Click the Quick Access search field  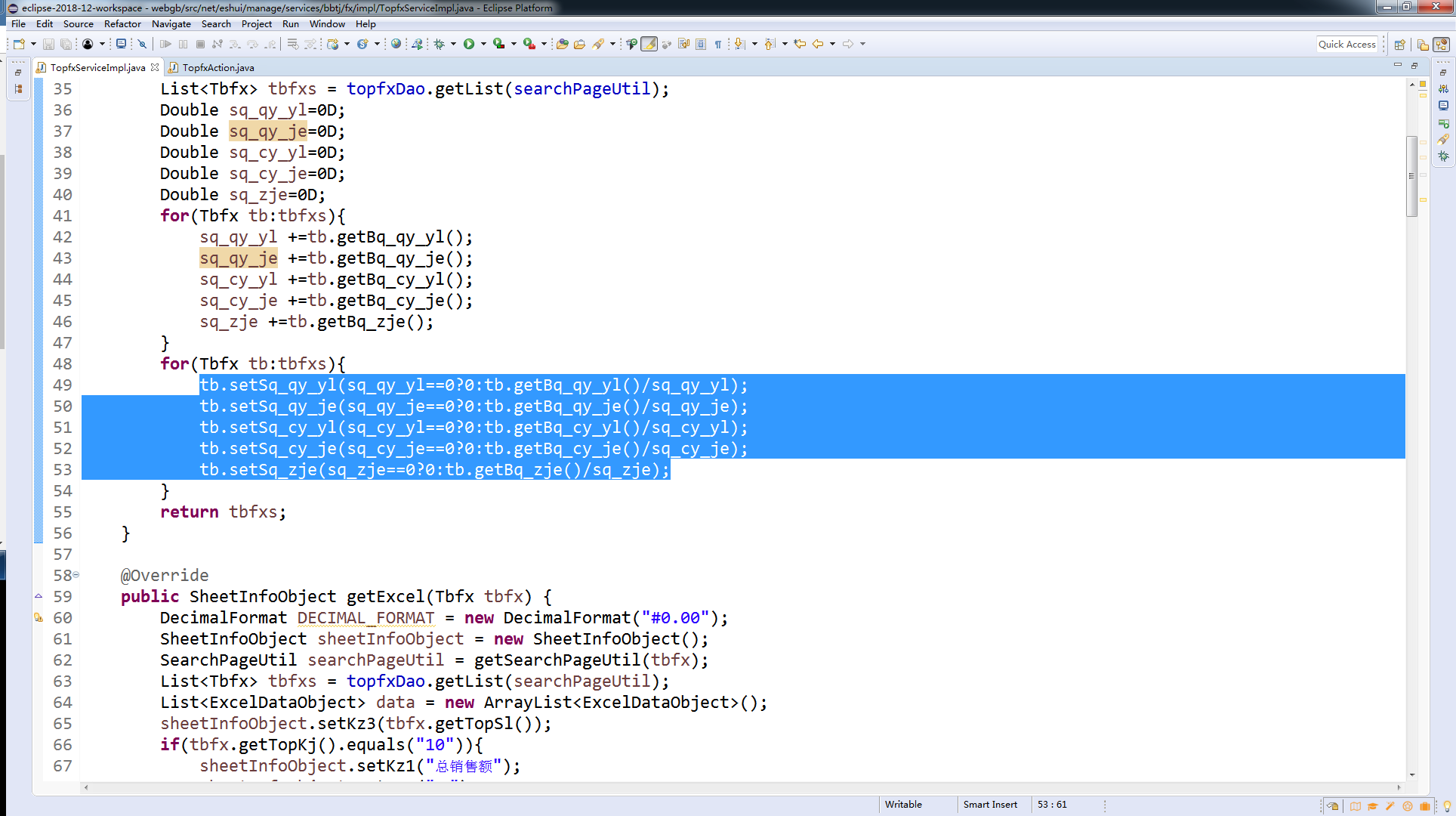1347,44
